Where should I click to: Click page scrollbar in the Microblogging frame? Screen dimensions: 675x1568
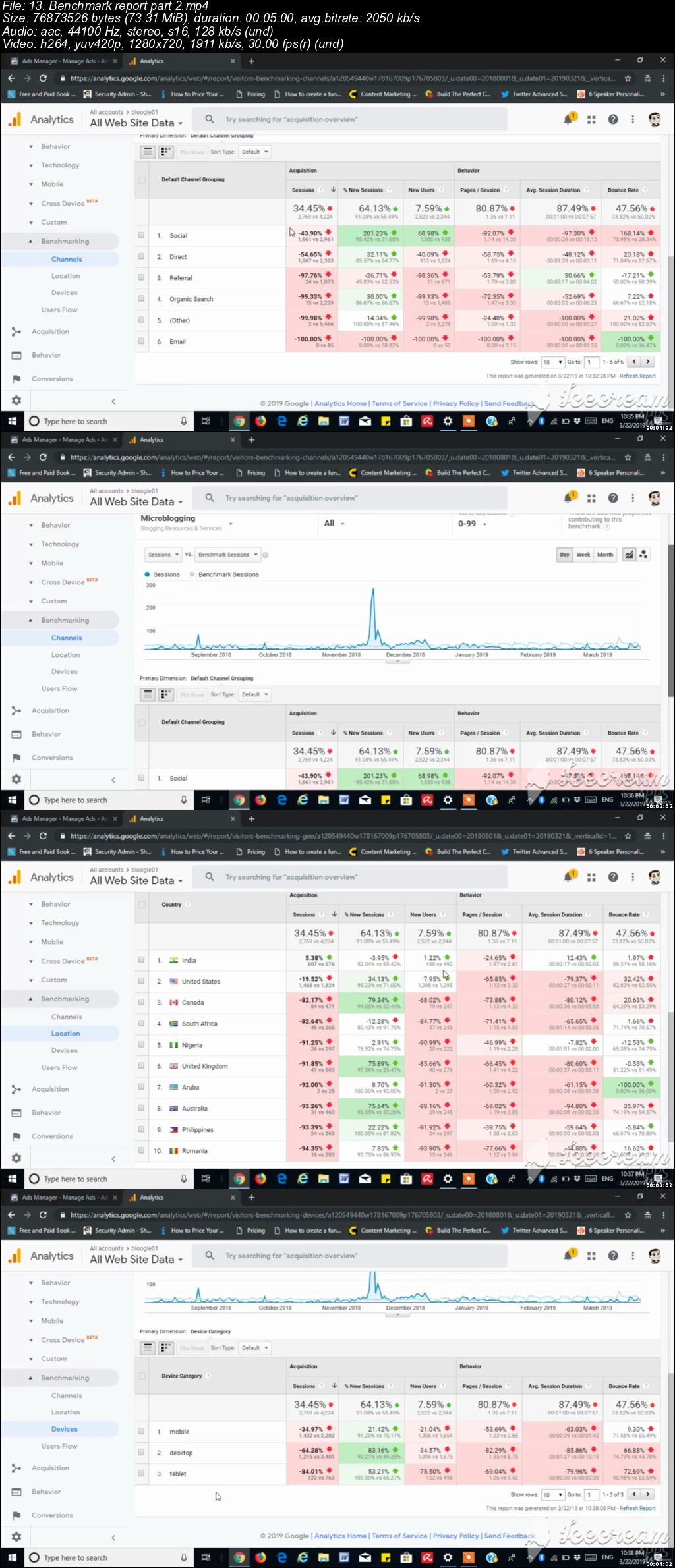pyautogui.click(x=671, y=619)
